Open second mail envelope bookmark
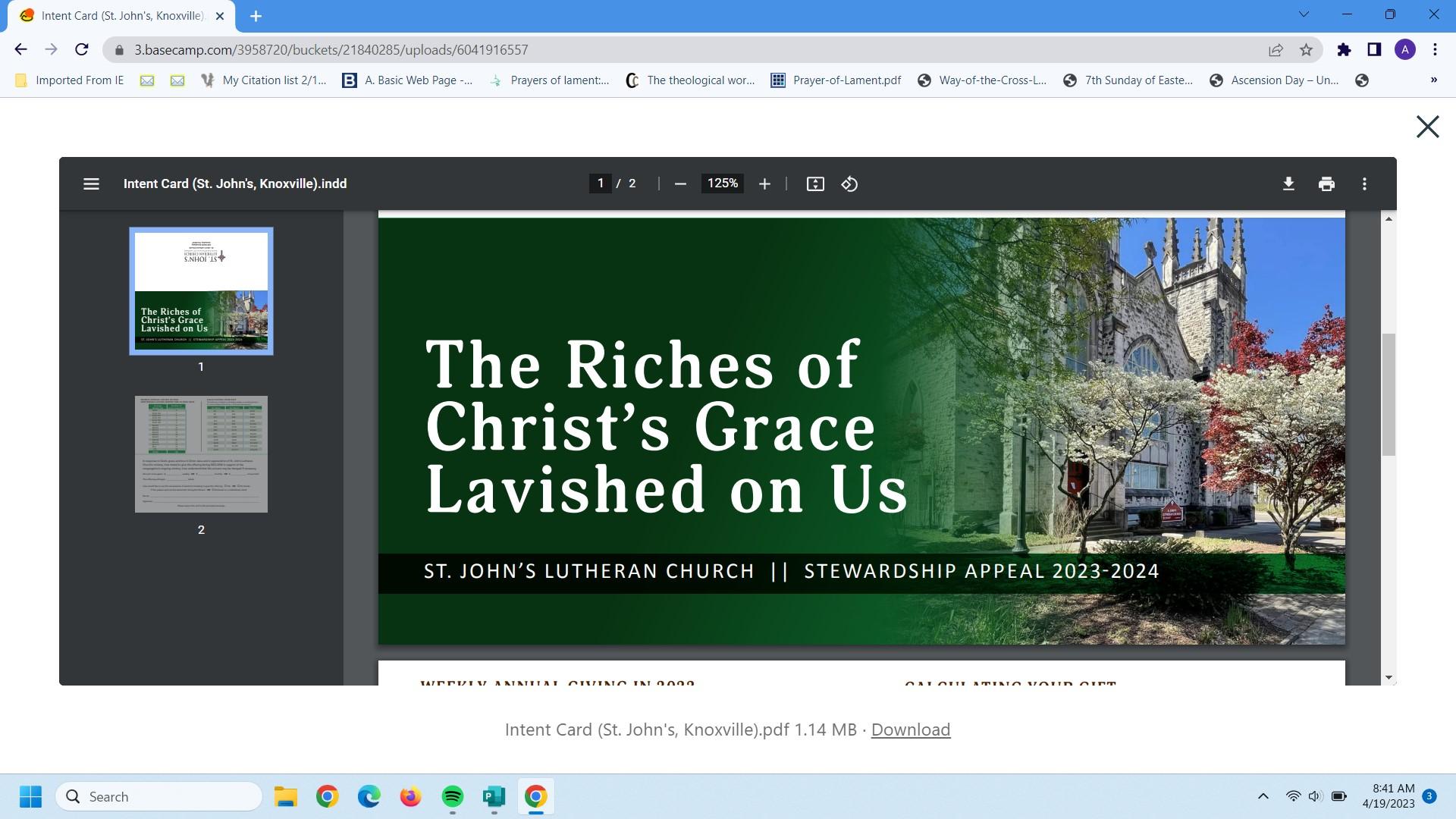1456x819 pixels. click(x=177, y=80)
